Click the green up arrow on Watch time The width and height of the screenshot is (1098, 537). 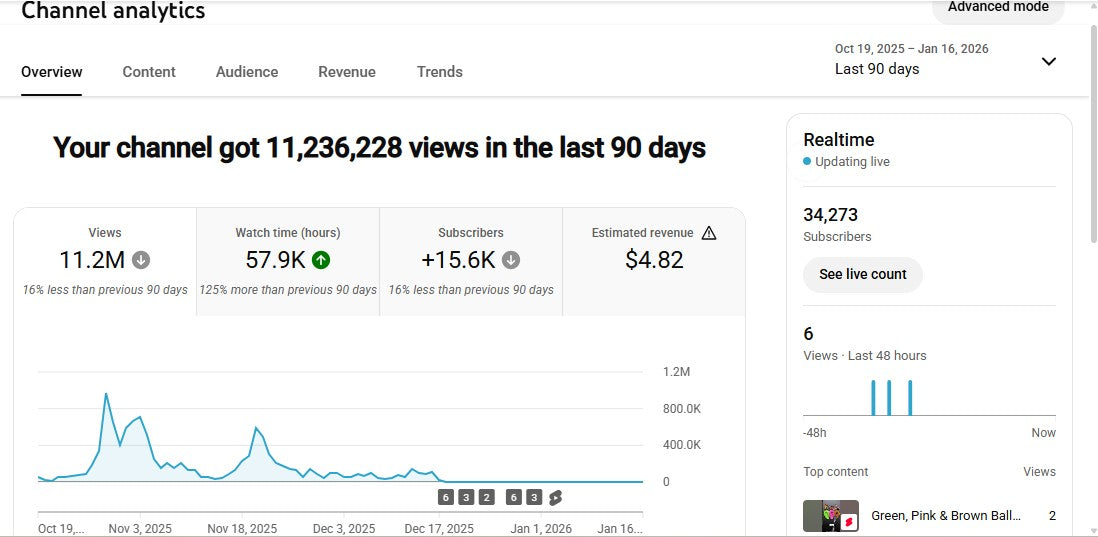pyautogui.click(x=321, y=260)
